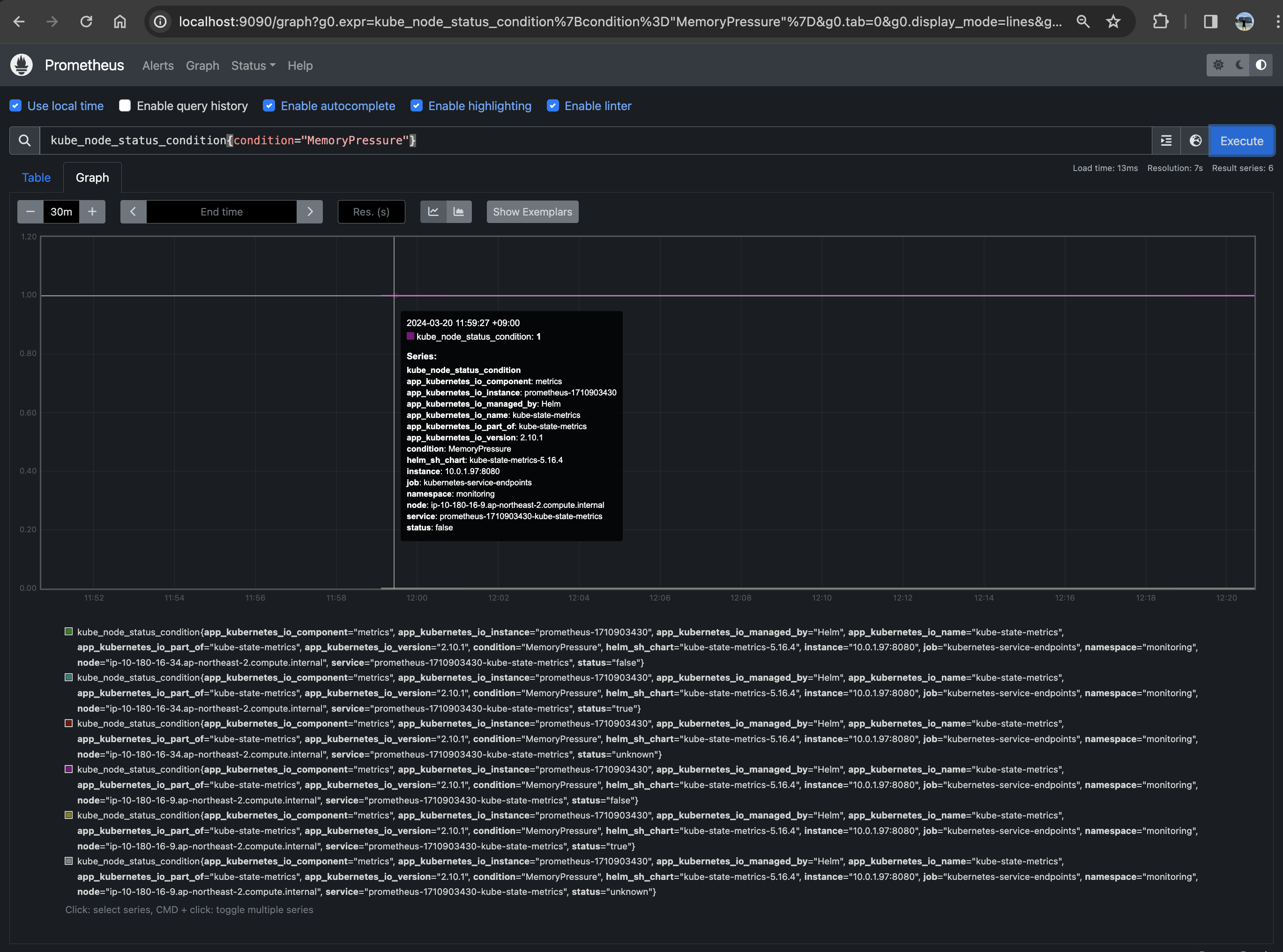Decrease time range with minus icon
Image resolution: width=1283 pixels, height=952 pixels.
pos(30,211)
